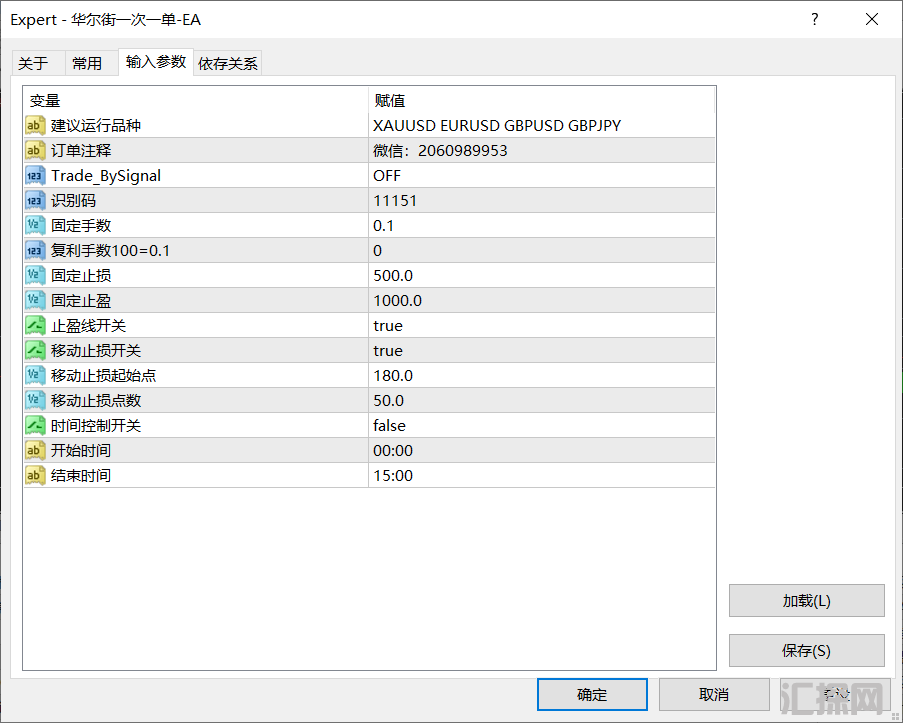903x723 pixels.
Task: Click the boolean icon beside 止盈线开关
Action: (35, 325)
